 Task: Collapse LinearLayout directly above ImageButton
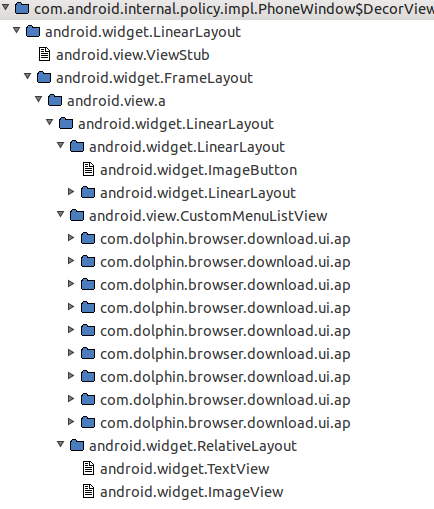pos(60,145)
